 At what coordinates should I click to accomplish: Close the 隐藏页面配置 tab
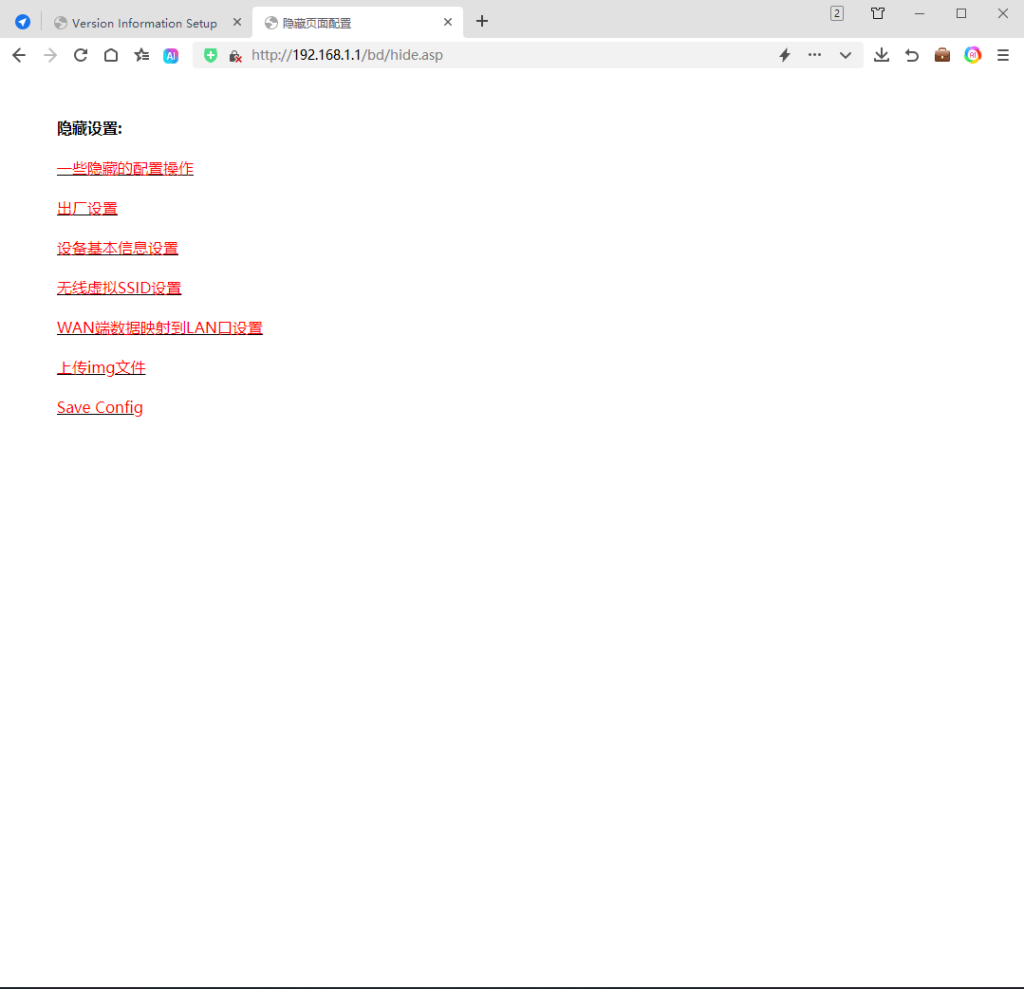click(x=448, y=22)
